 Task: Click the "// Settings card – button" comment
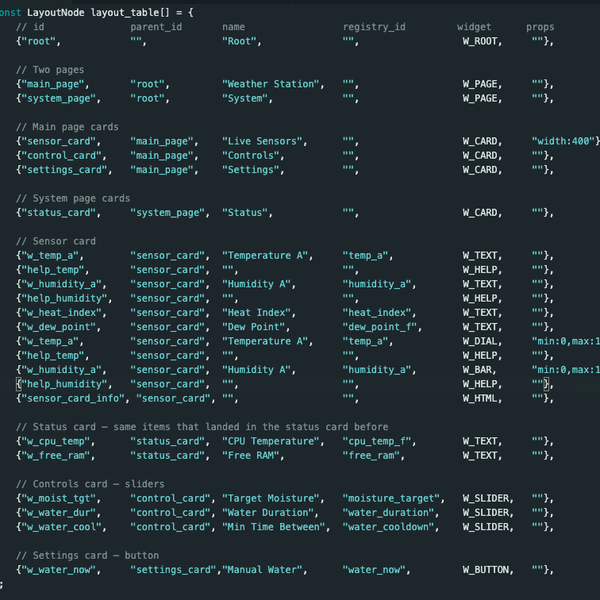(87, 556)
